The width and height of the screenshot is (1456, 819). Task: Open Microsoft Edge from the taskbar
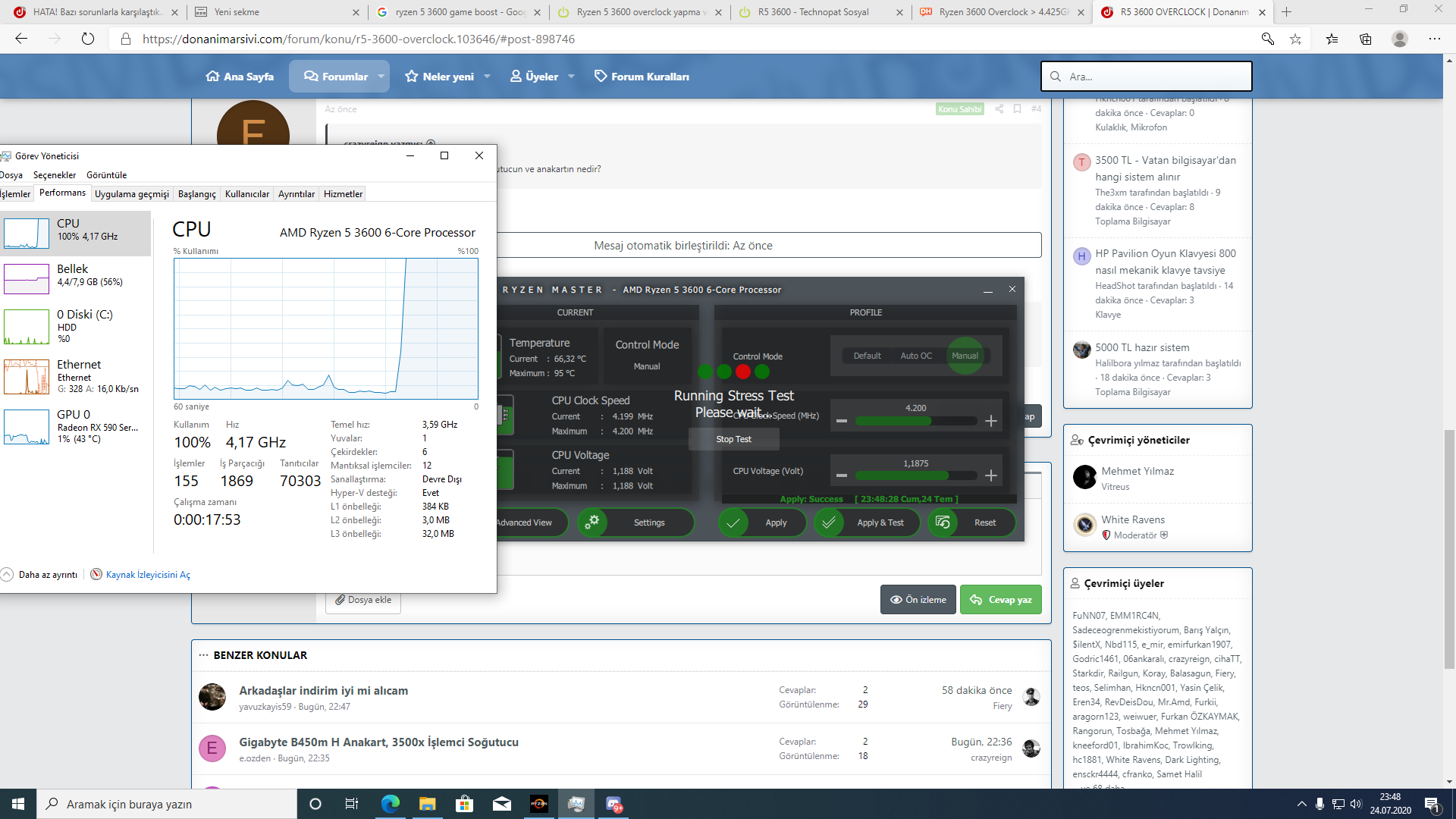(x=391, y=804)
